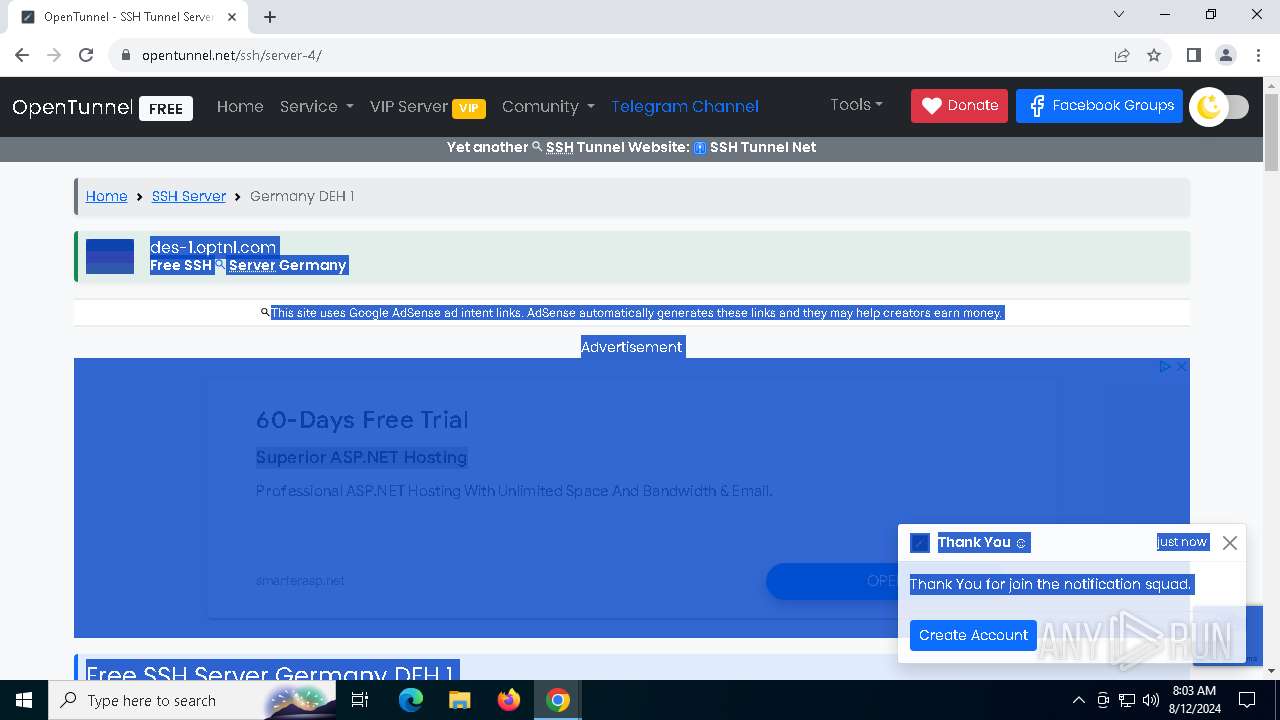Screen dimensions: 1280x720
Task: Click Create Account in notification
Action: click(x=973, y=635)
